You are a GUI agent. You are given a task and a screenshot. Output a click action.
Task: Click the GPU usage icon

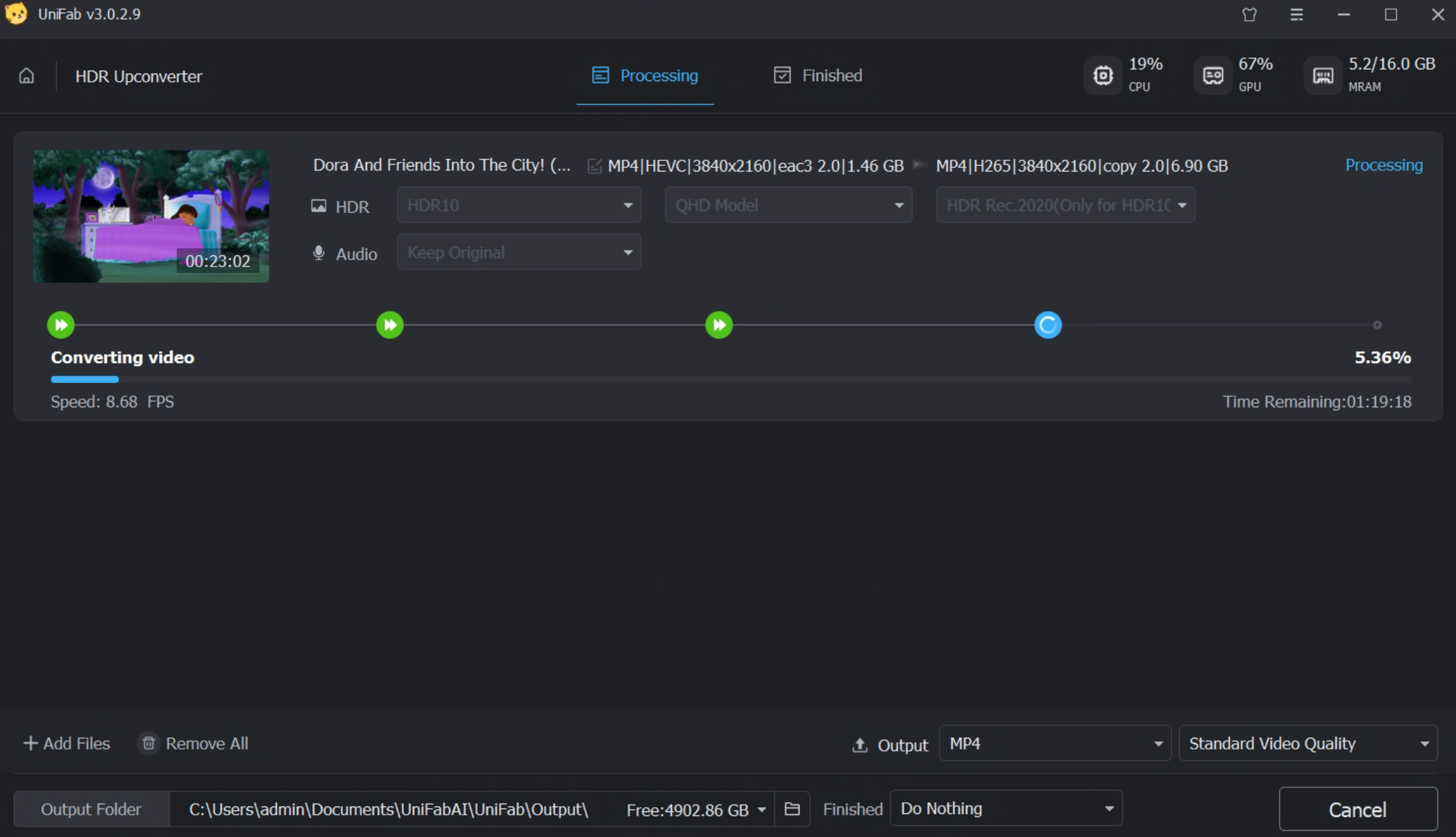[1212, 76]
